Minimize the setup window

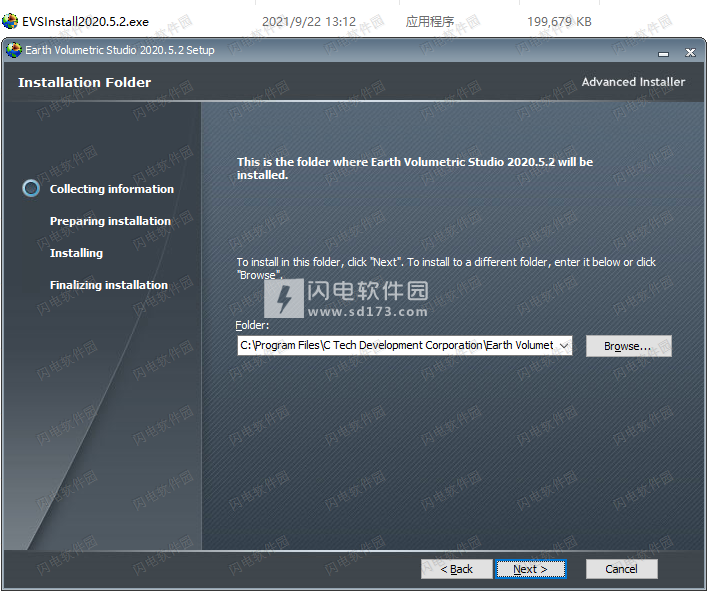click(663, 53)
